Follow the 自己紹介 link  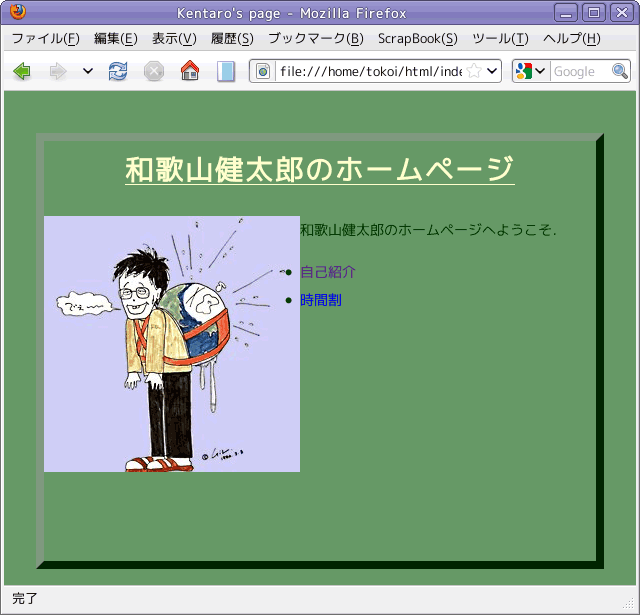point(328,272)
